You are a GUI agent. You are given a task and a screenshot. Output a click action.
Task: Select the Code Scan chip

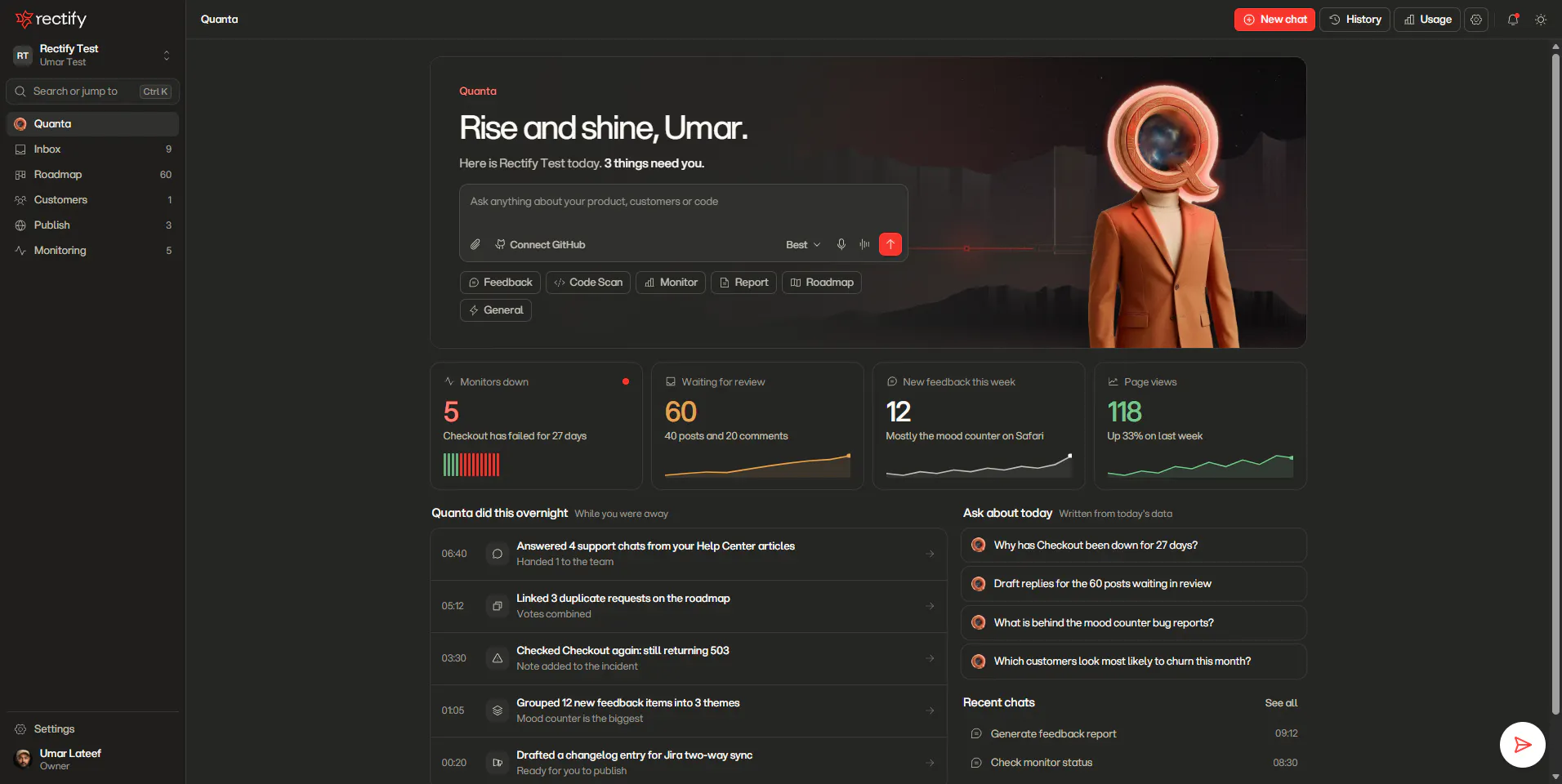pyautogui.click(x=588, y=283)
